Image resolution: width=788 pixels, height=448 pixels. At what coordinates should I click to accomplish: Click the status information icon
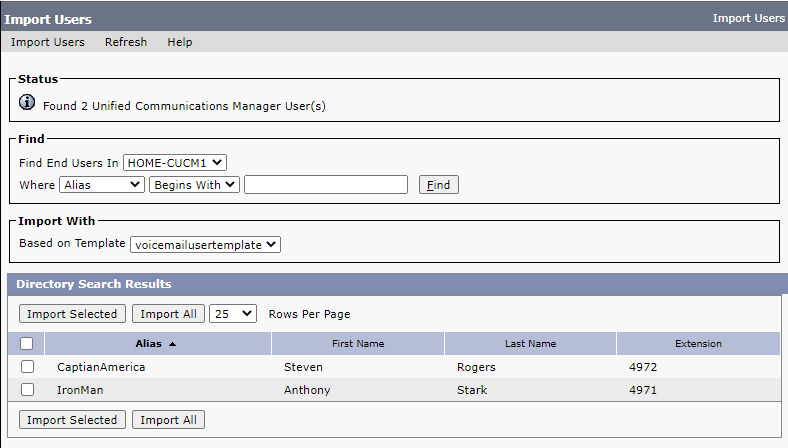[27, 102]
